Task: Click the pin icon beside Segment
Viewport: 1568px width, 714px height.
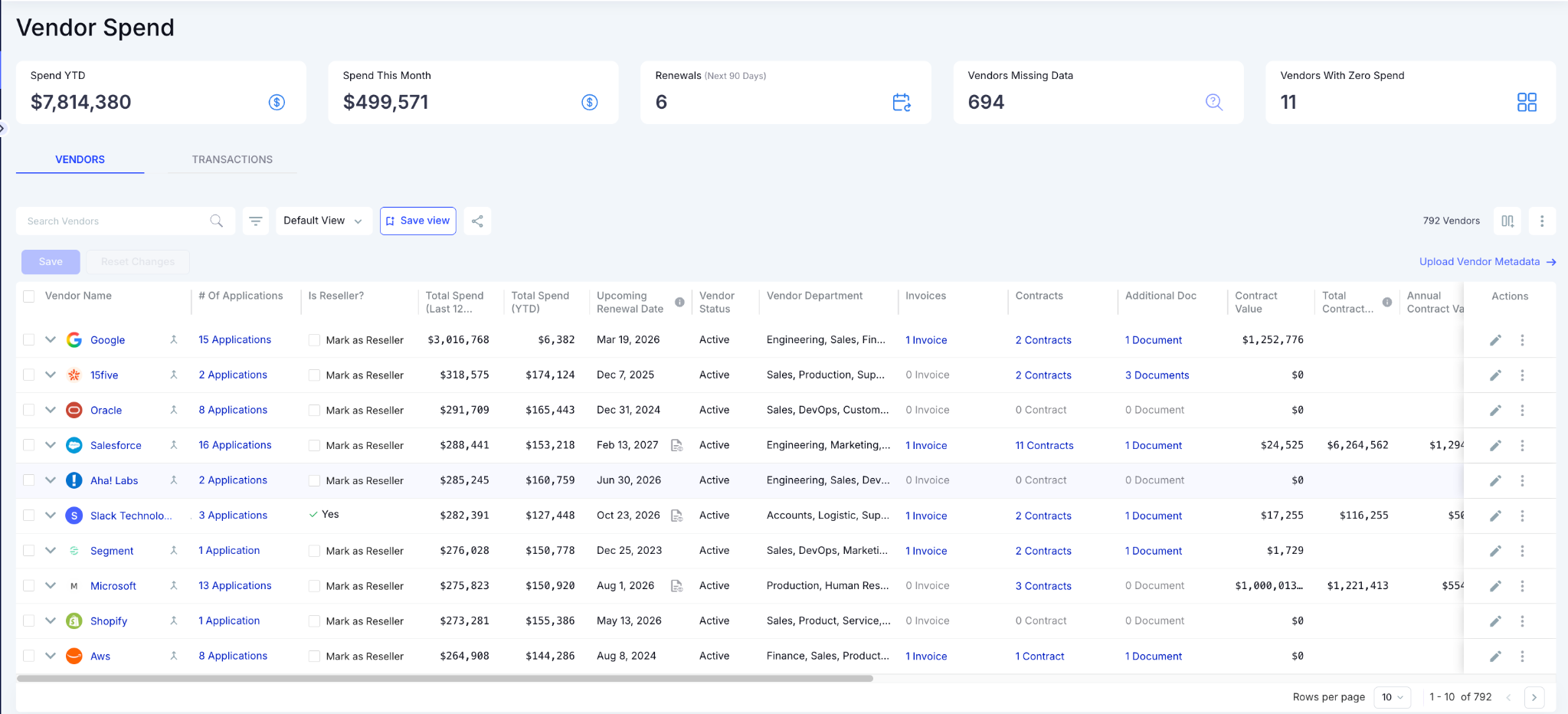Action: tap(174, 550)
